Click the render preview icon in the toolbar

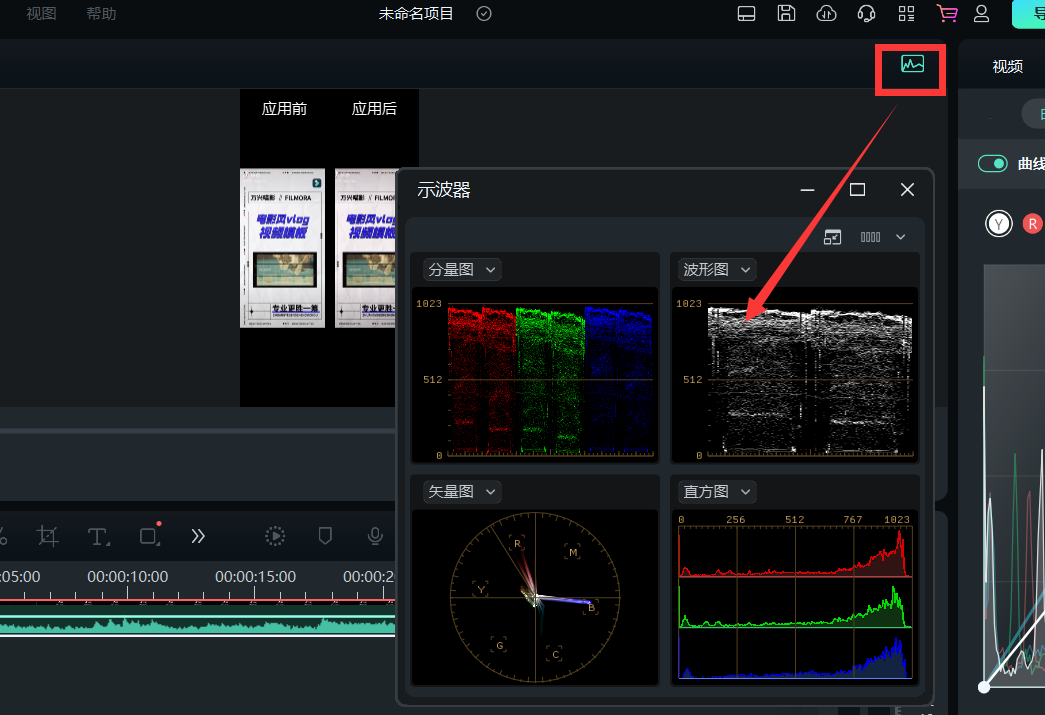click(274, 536)
